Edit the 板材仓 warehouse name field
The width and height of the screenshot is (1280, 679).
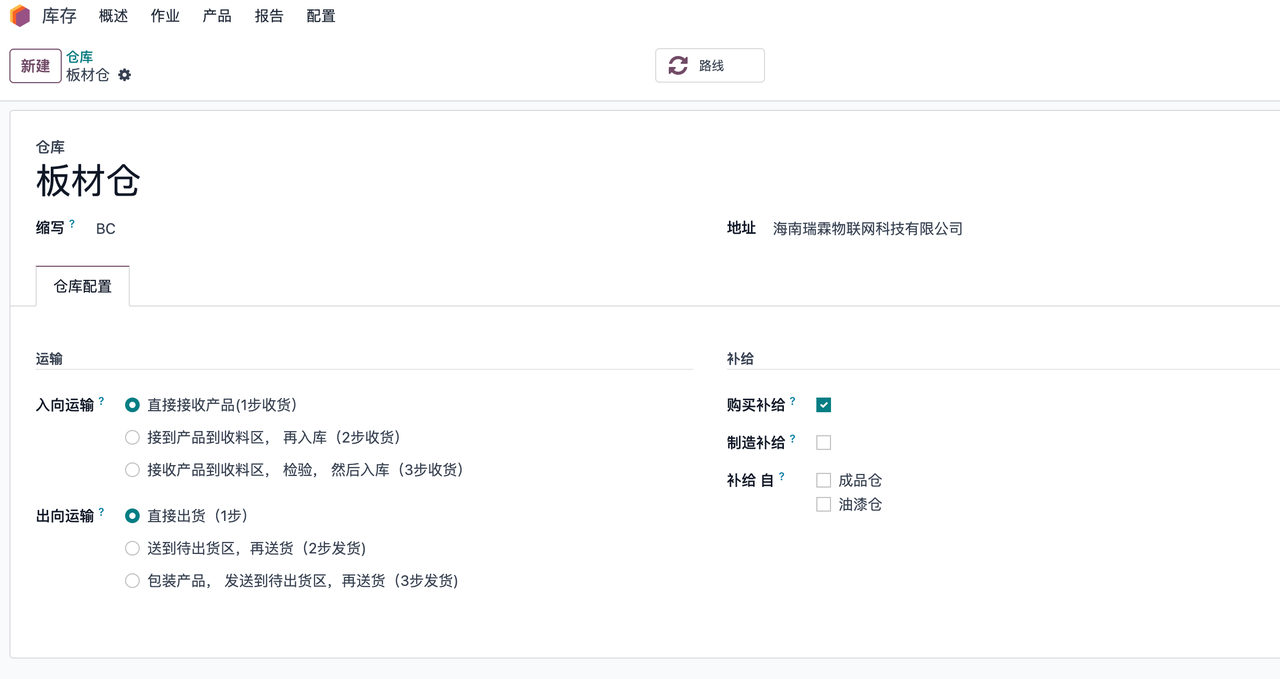88,181
